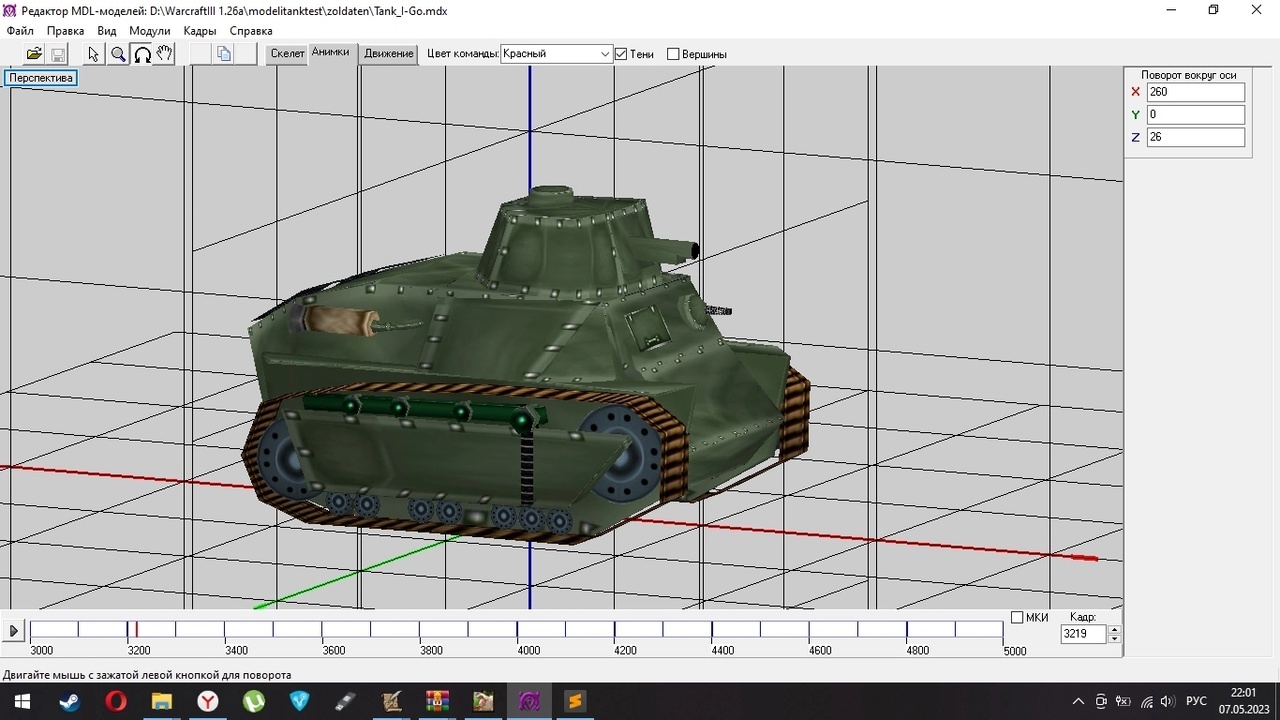Switch to the Анимки mode
The image size is (1280, 720).
click(x=331, y=54)
